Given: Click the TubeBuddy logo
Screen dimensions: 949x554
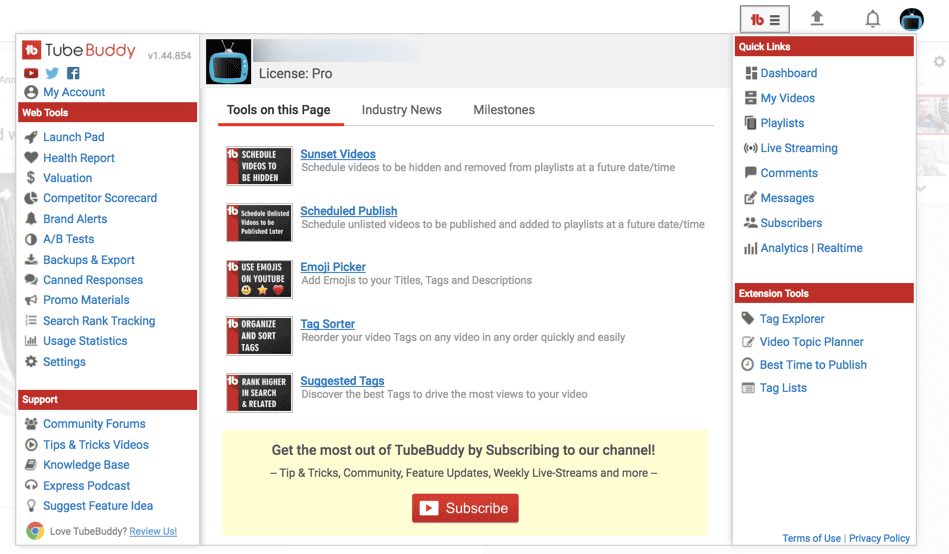Looking at the screenshot, I should coord(79,50).
